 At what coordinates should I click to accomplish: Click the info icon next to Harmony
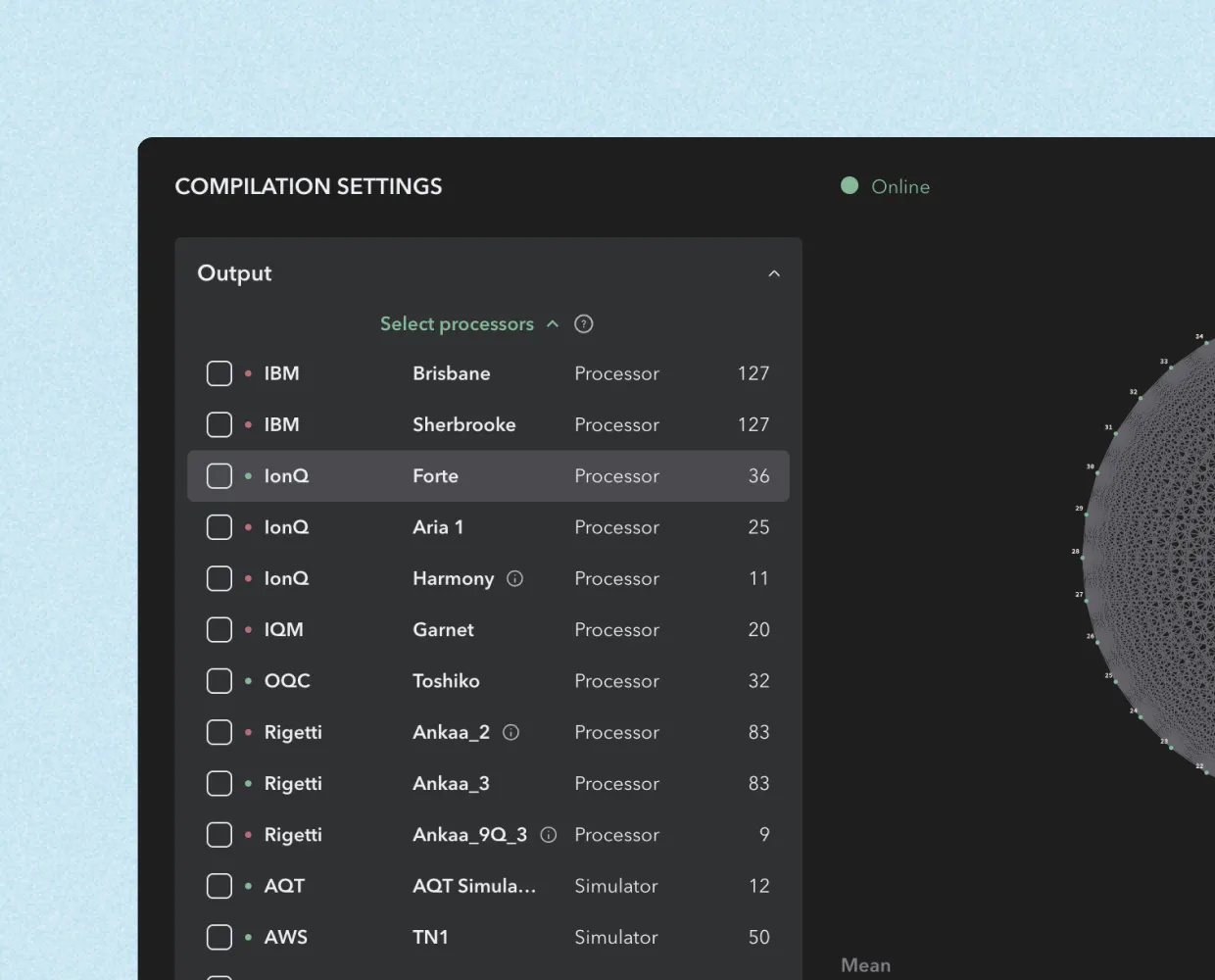(x=514, y=579)
